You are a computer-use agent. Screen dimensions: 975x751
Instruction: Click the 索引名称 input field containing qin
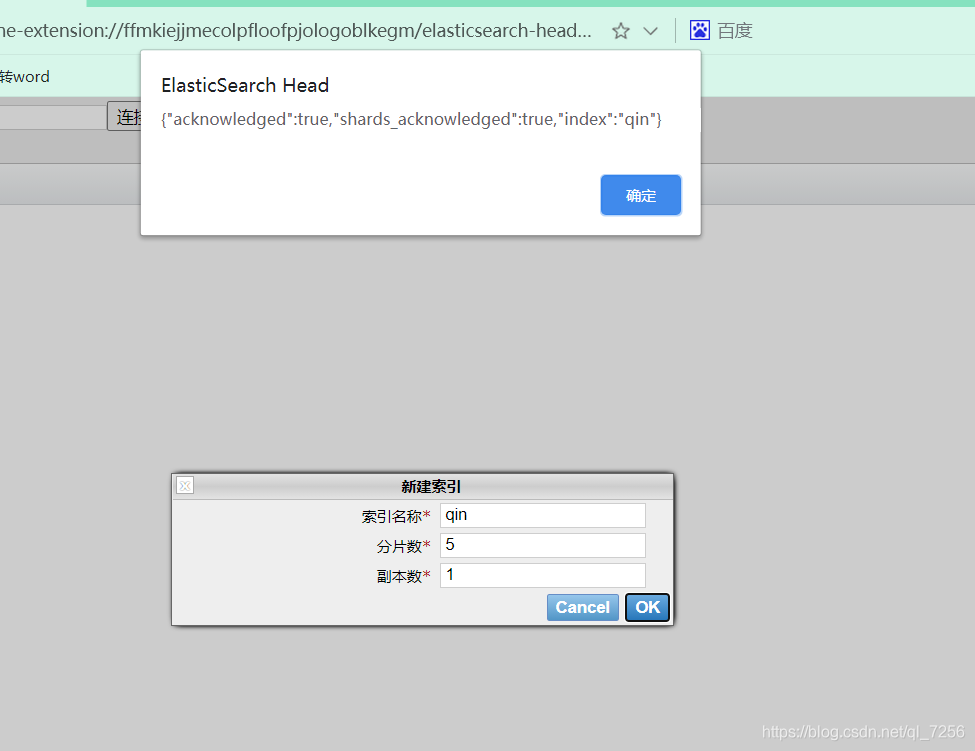(542, 515)
